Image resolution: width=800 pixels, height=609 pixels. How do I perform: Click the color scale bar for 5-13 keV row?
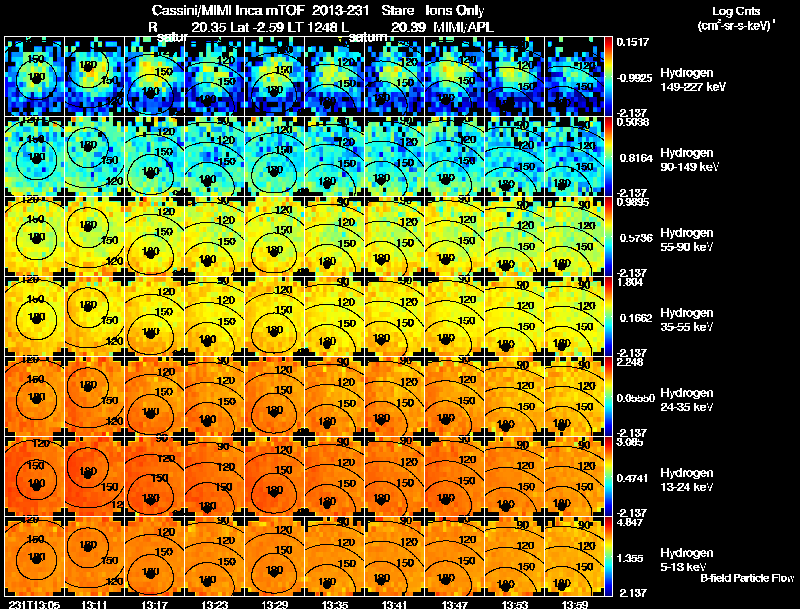pyautogui.click(x=608, y=556)
